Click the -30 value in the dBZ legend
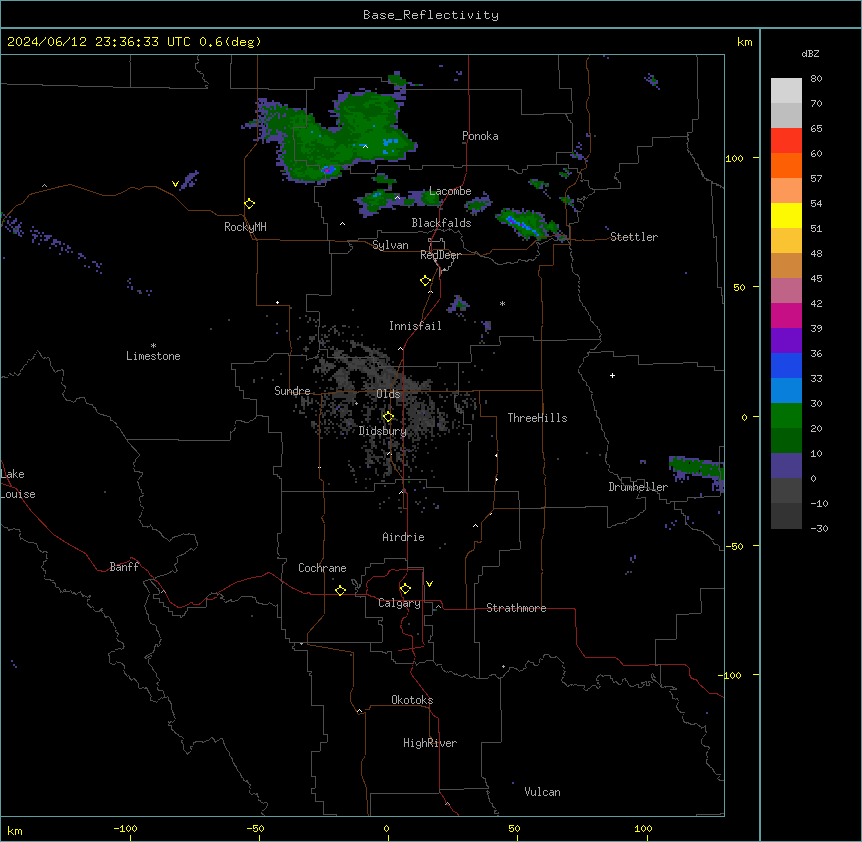Screen dimensions: 862x842 coord(819,529)
